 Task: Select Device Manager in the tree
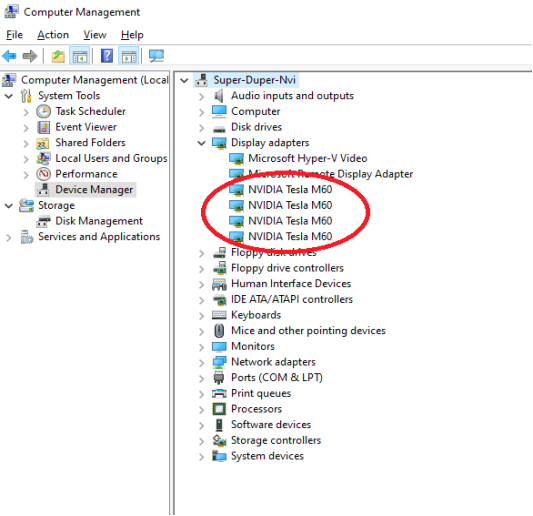coord(94,190)
